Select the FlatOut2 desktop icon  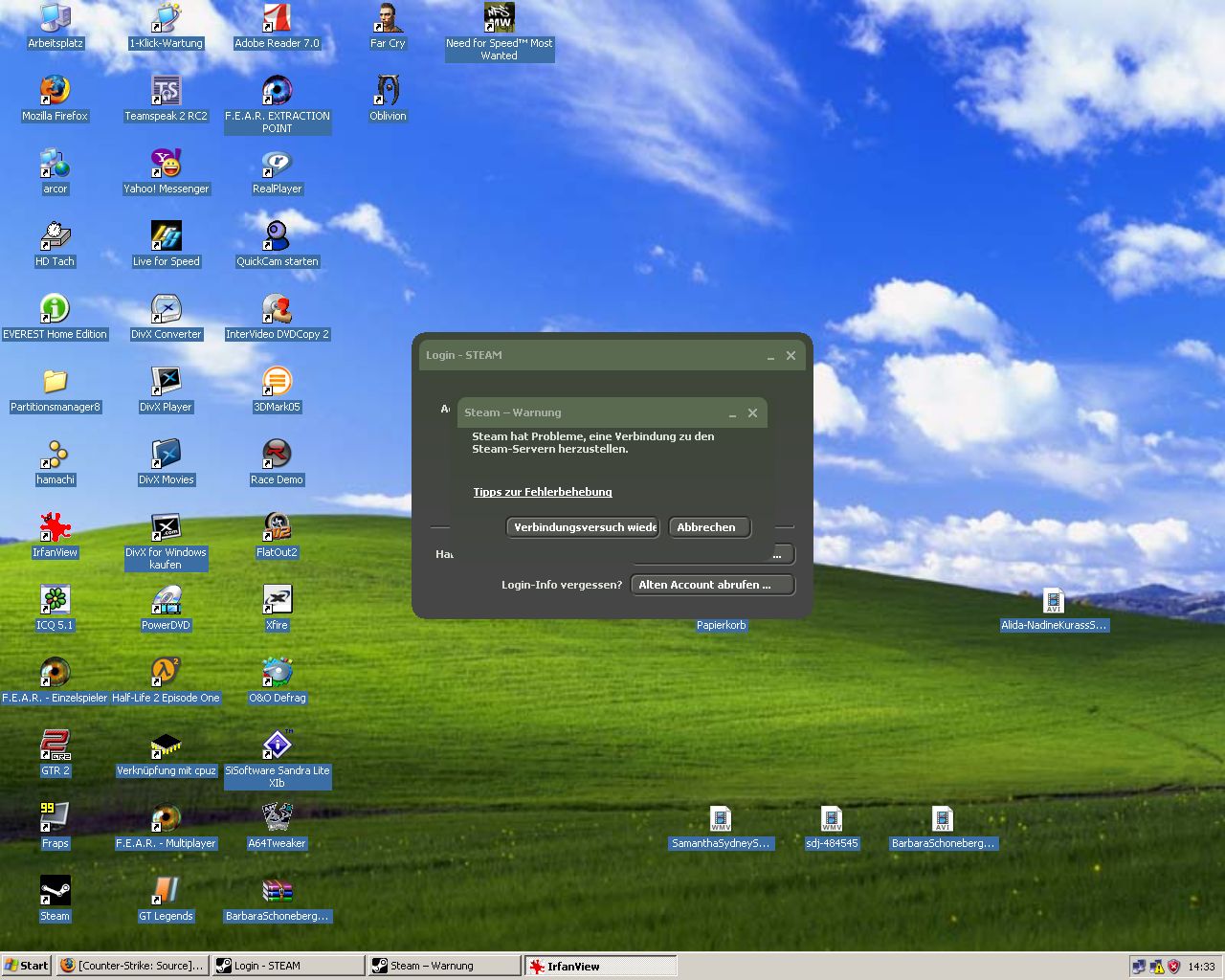click(277, 536)
